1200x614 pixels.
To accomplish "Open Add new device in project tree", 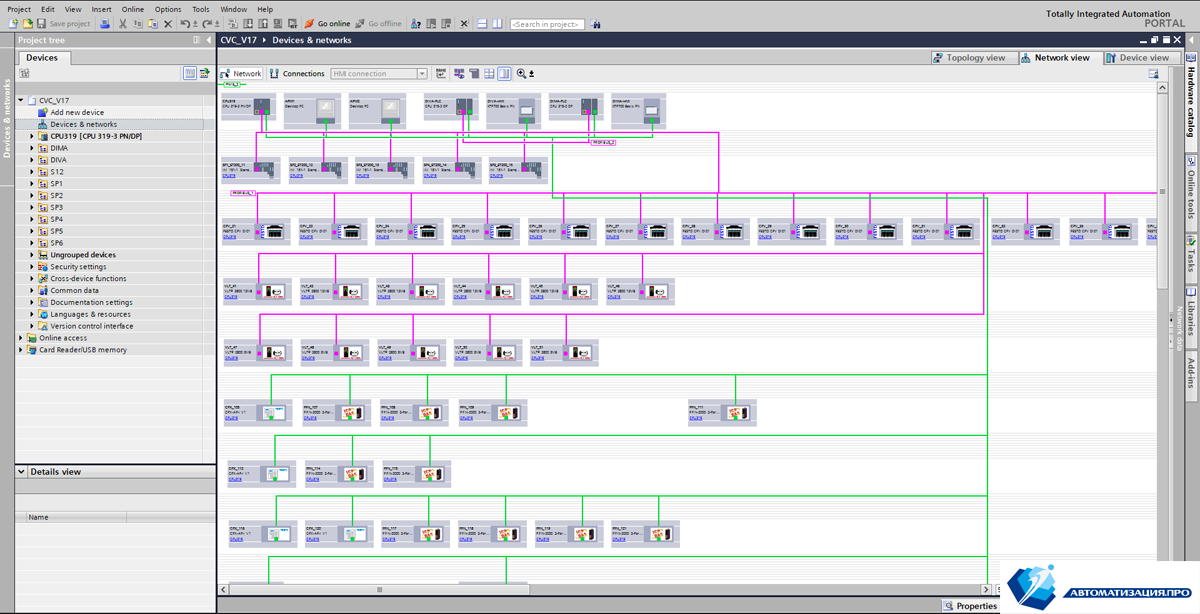I will [x=77, y=113].
